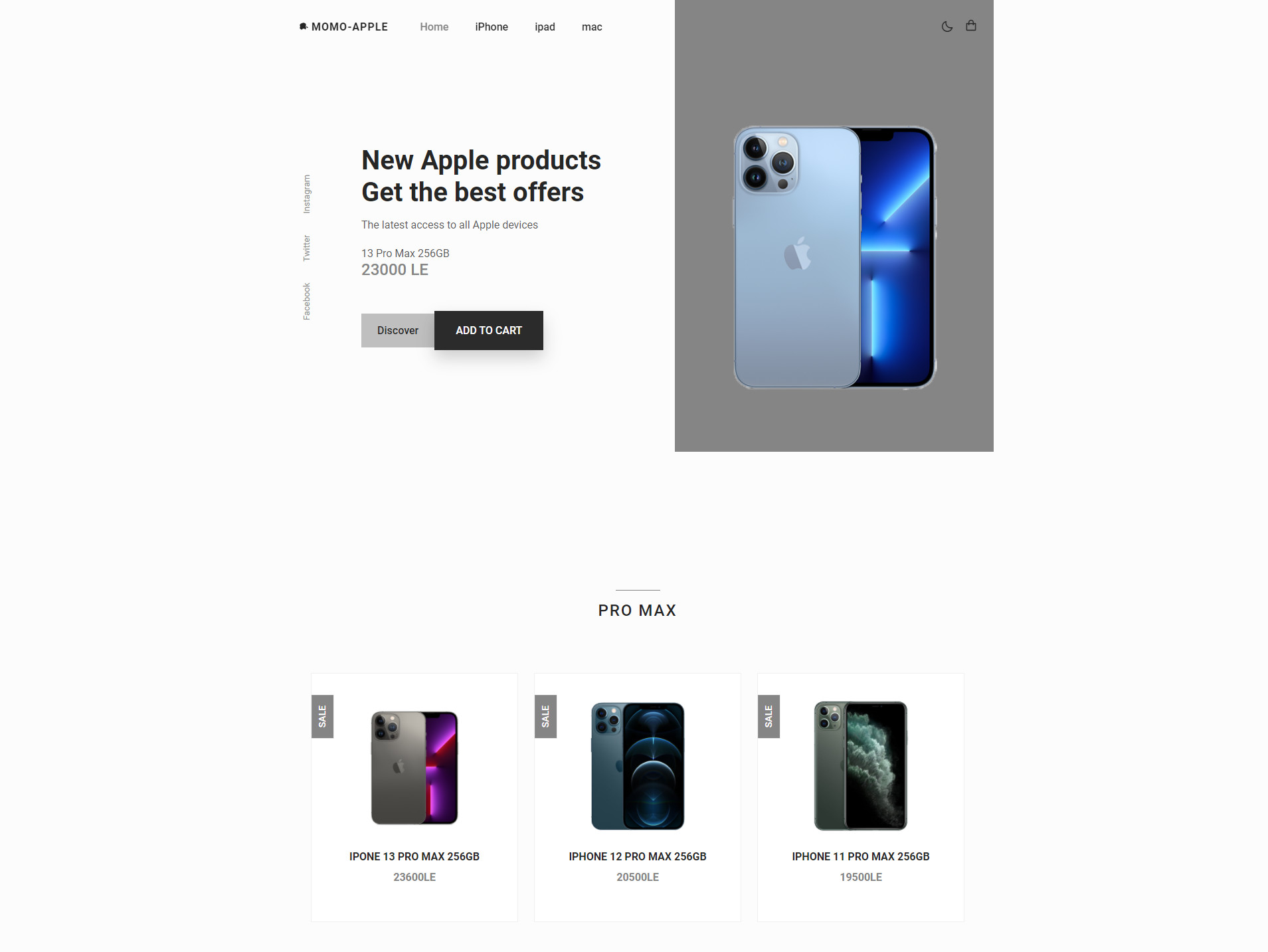Open IPHONE 12 PRO MAX 256GB title
The height and width of the screenshot is (952, 1268).
click(x=638, y=856)
